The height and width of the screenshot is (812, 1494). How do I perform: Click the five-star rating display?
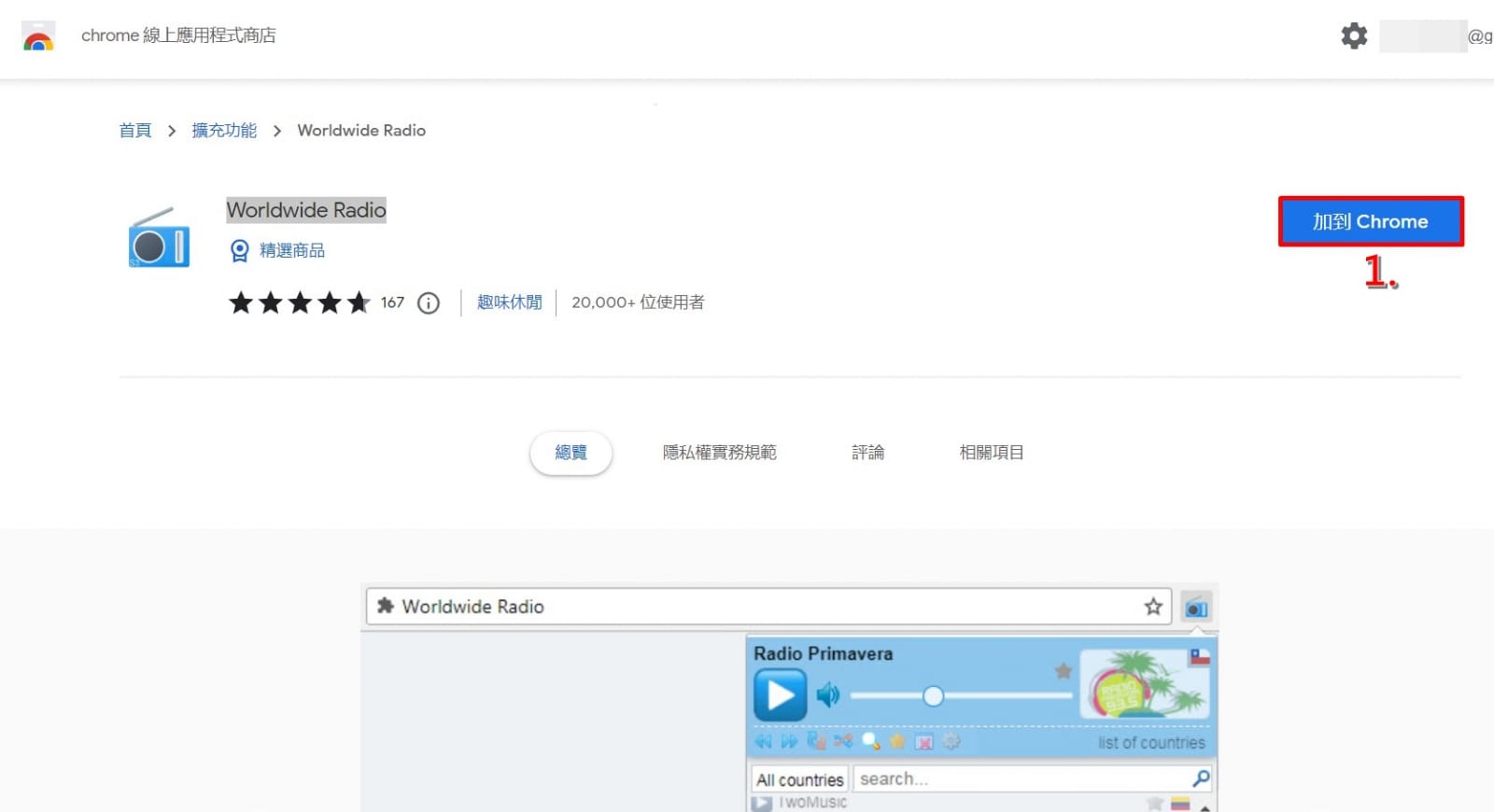click(x=300, y=302)
